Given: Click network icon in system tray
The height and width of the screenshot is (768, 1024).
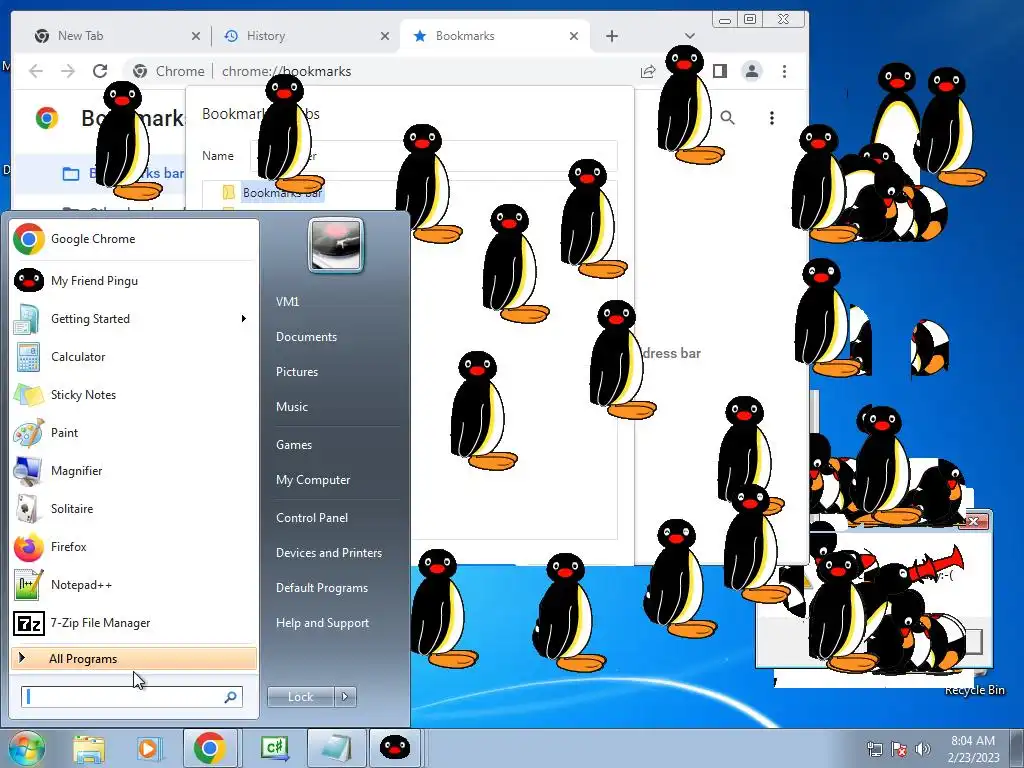Looking at the screenshot, I should [x=874, y=749].
